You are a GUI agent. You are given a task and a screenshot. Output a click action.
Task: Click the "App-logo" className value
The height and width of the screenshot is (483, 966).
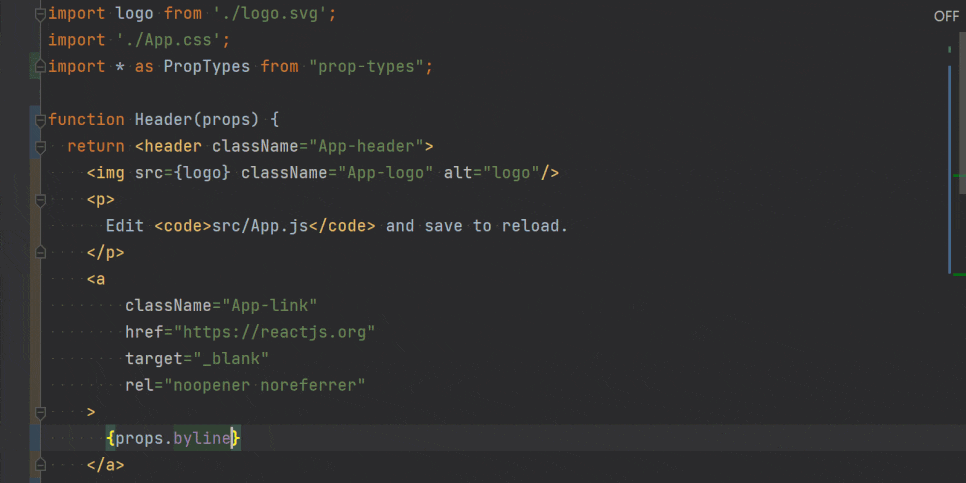(x=384, y=172)
